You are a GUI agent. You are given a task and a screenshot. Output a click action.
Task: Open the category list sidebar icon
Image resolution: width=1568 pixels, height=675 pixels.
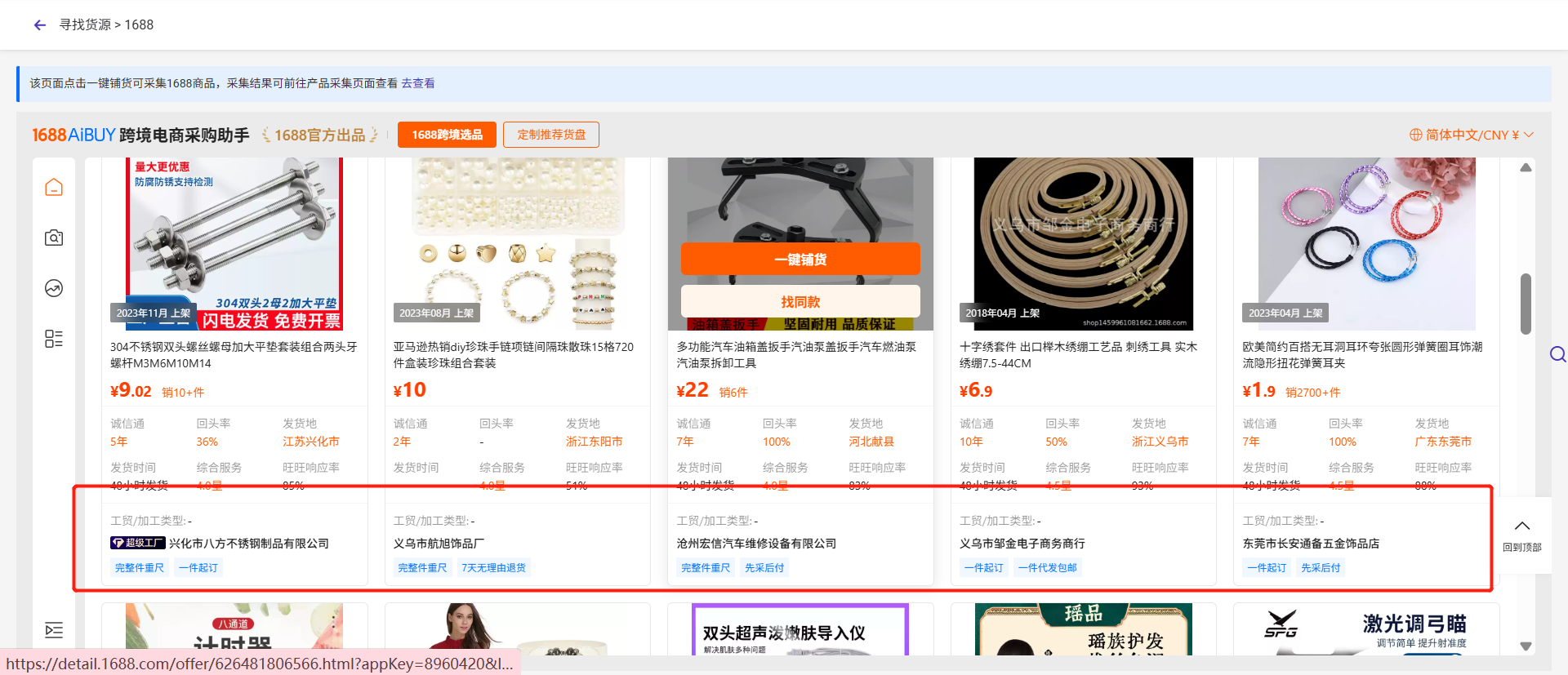point(54,339)
